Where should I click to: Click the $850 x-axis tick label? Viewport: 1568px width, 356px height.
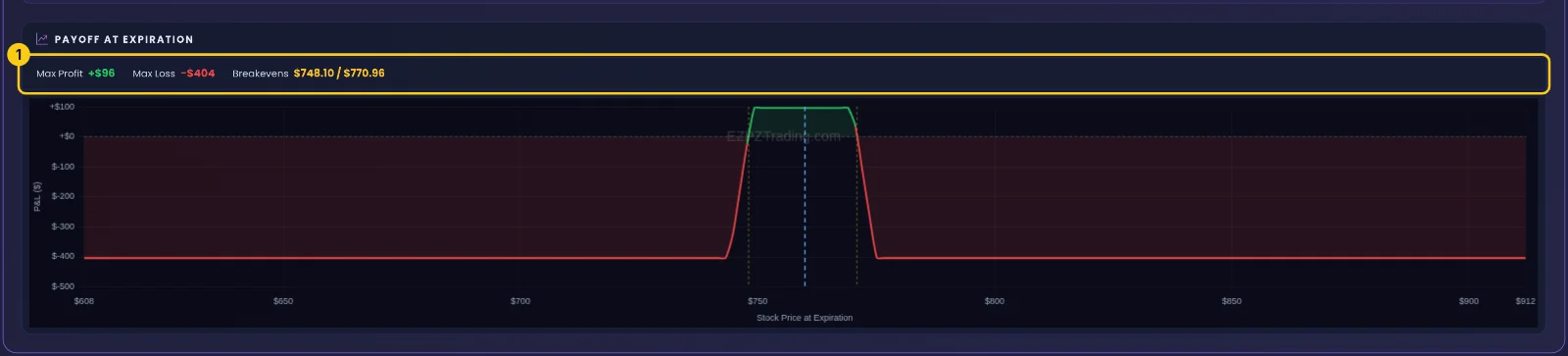pyautogui.click(x=1232, y=301)
